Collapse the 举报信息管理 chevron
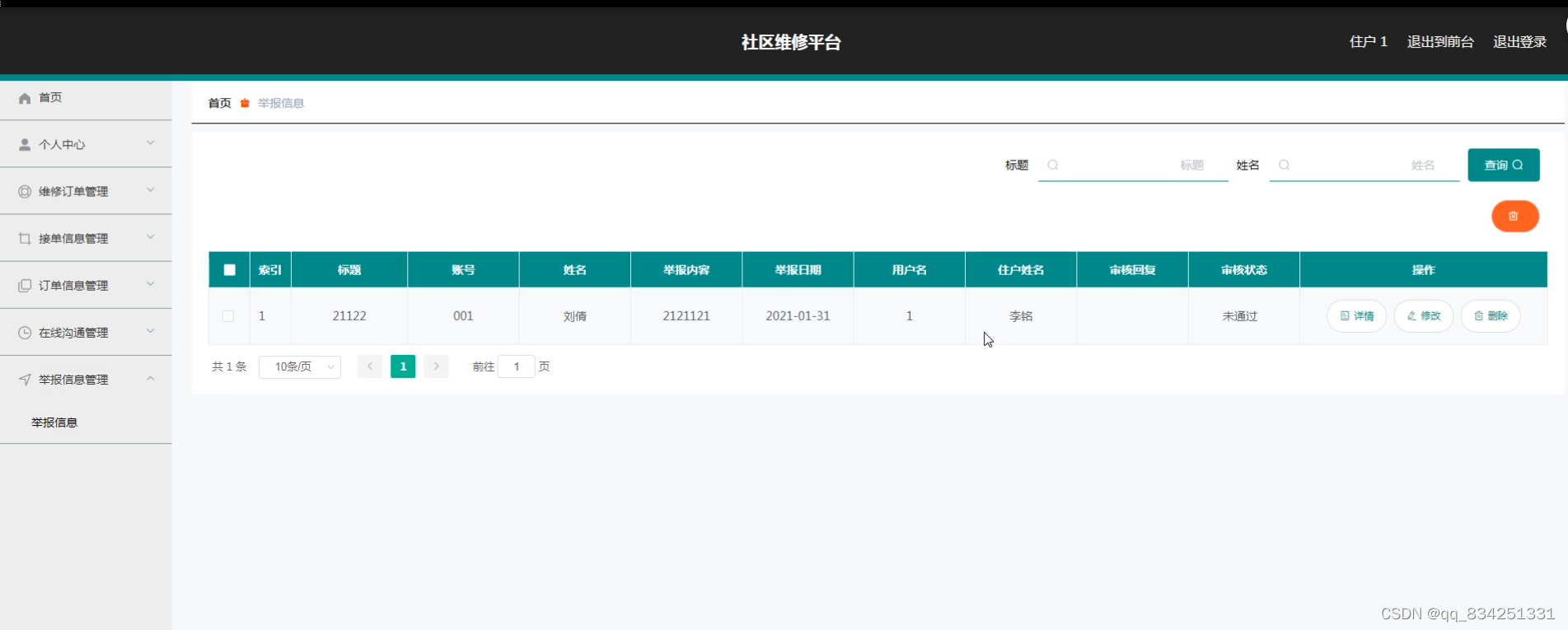Screen dimensions: 1568x630 click(x=151, y=378)
